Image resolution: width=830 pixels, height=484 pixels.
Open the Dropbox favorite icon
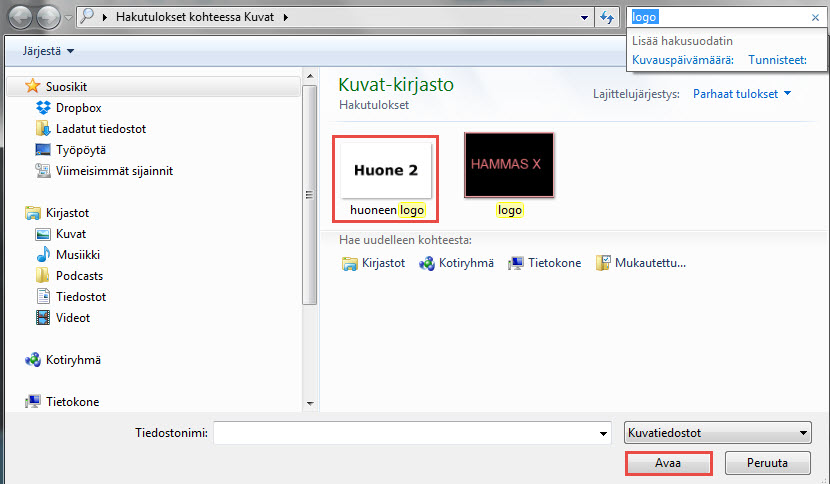43,108
